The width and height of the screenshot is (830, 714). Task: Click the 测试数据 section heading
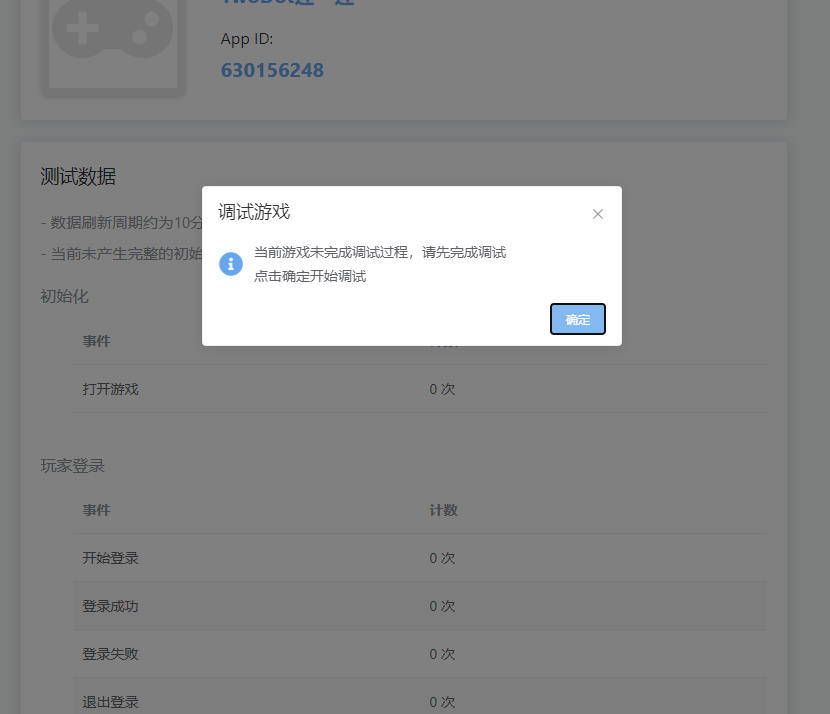(x=78, y=176)
